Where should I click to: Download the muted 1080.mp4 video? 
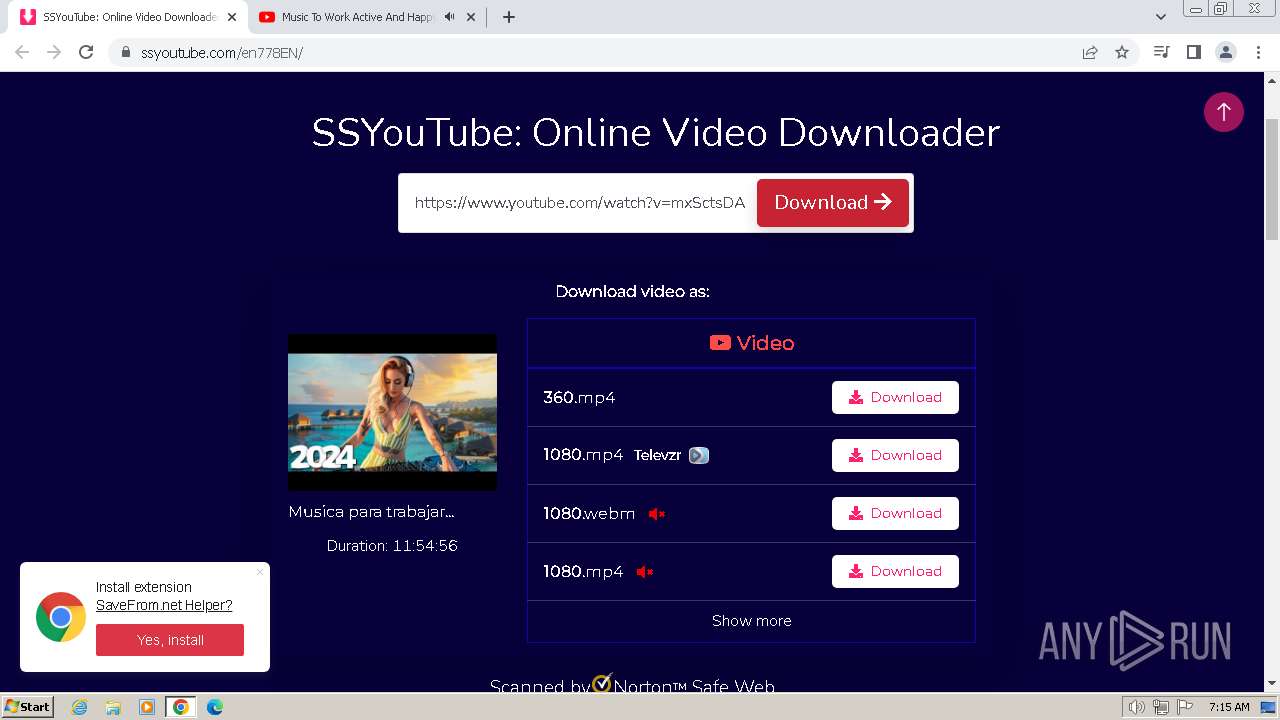[x=895, y=571]
